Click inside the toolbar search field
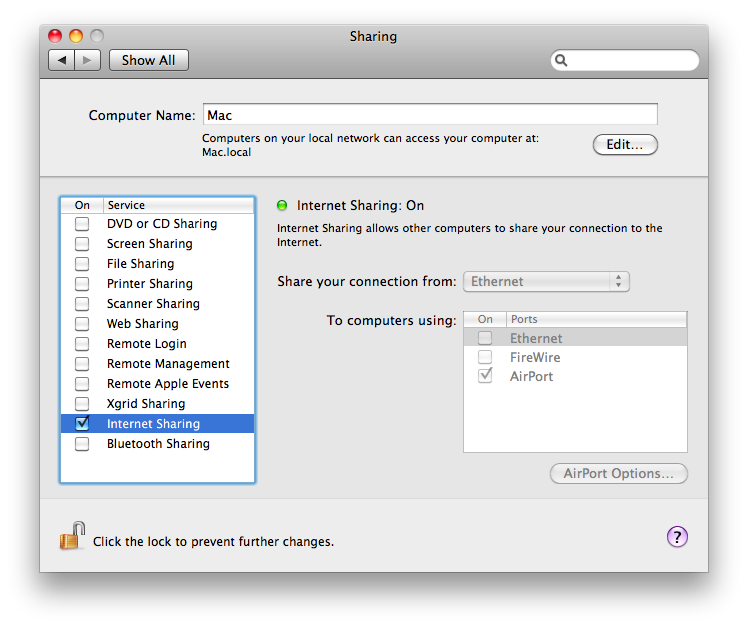The width and height of the screenshot is (748, 627). point(625,60)
